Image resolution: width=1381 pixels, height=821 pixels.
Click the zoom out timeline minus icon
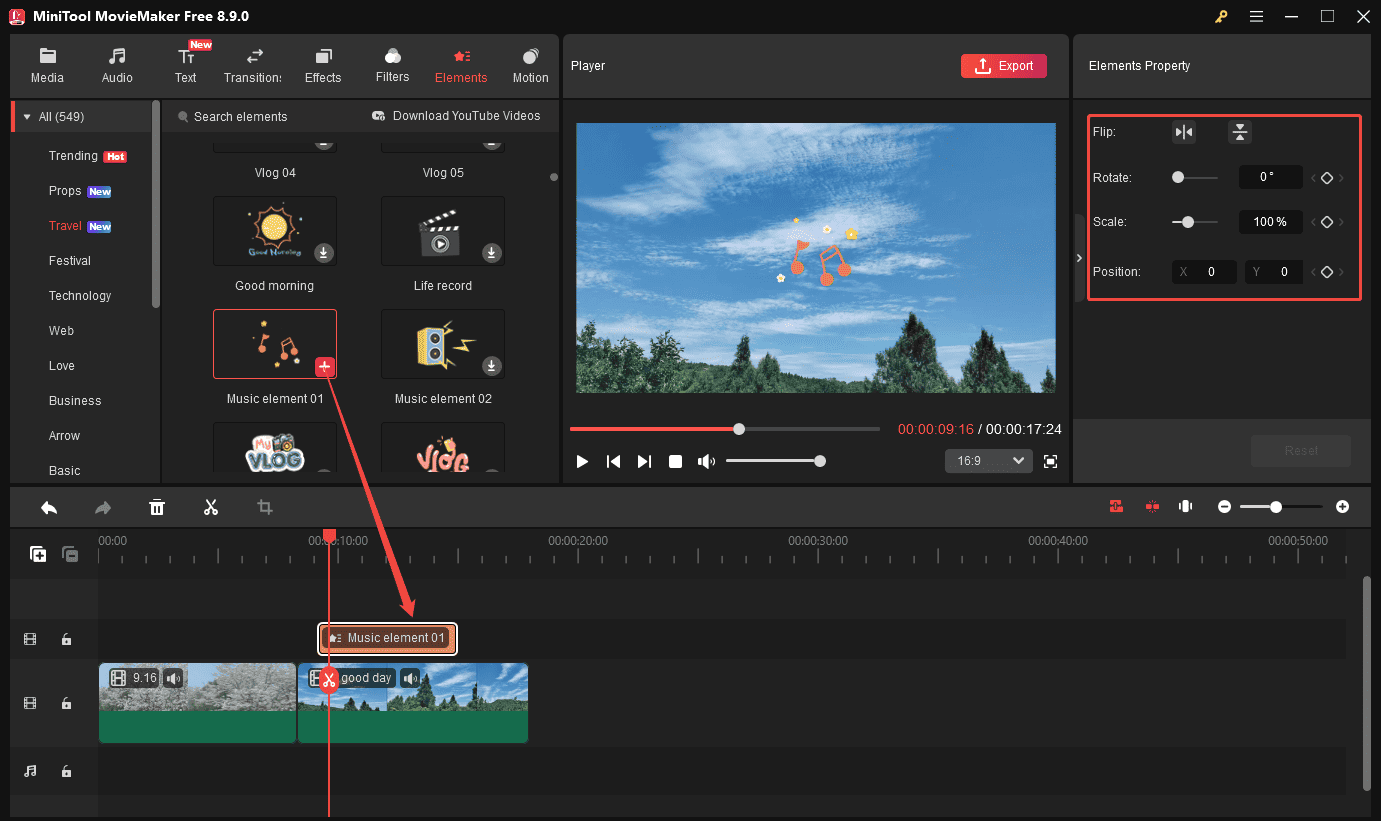point(1224,507)
